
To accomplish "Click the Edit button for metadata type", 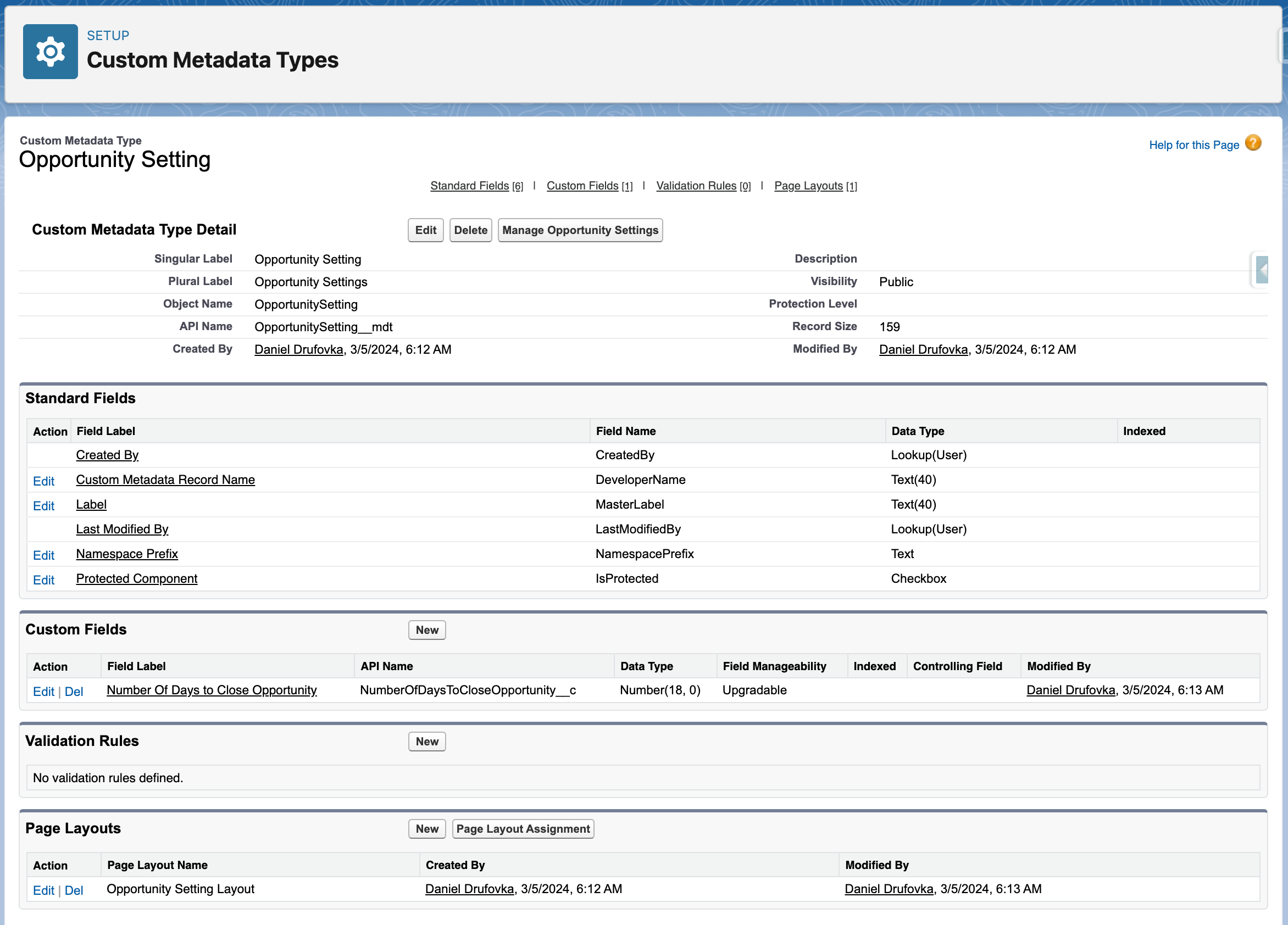I will [425, 230].
